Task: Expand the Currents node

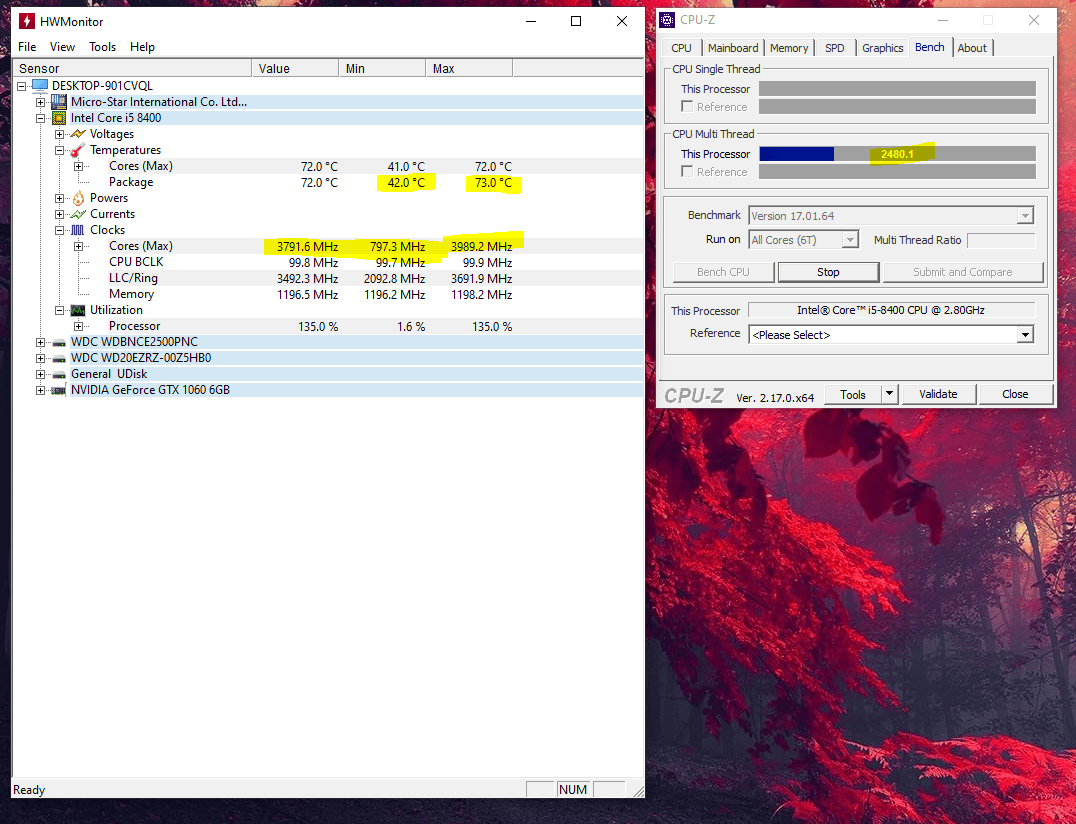Action: [x=60, y=214]
